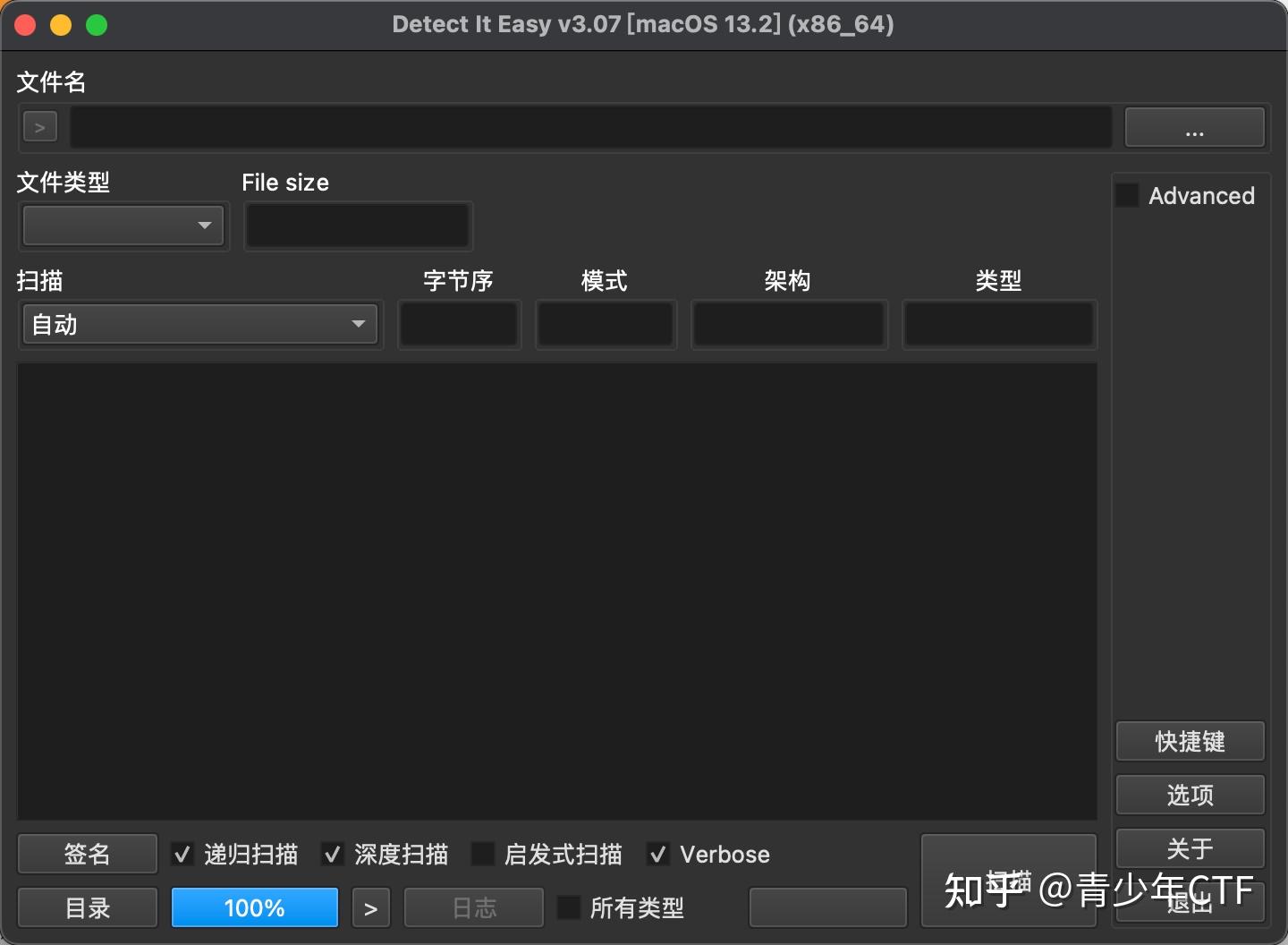Click the empty field beside 所有类型
Viewport: 1288px width, 945px height.
pyautogui.click(x=828, y=907)
